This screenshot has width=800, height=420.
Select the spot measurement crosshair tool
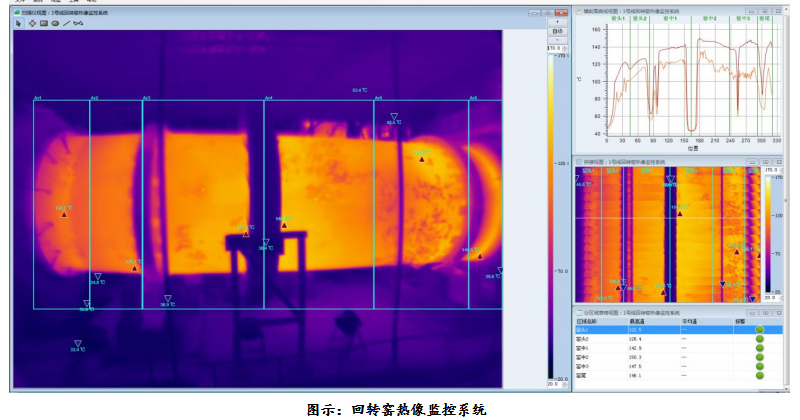click(31, 23)
